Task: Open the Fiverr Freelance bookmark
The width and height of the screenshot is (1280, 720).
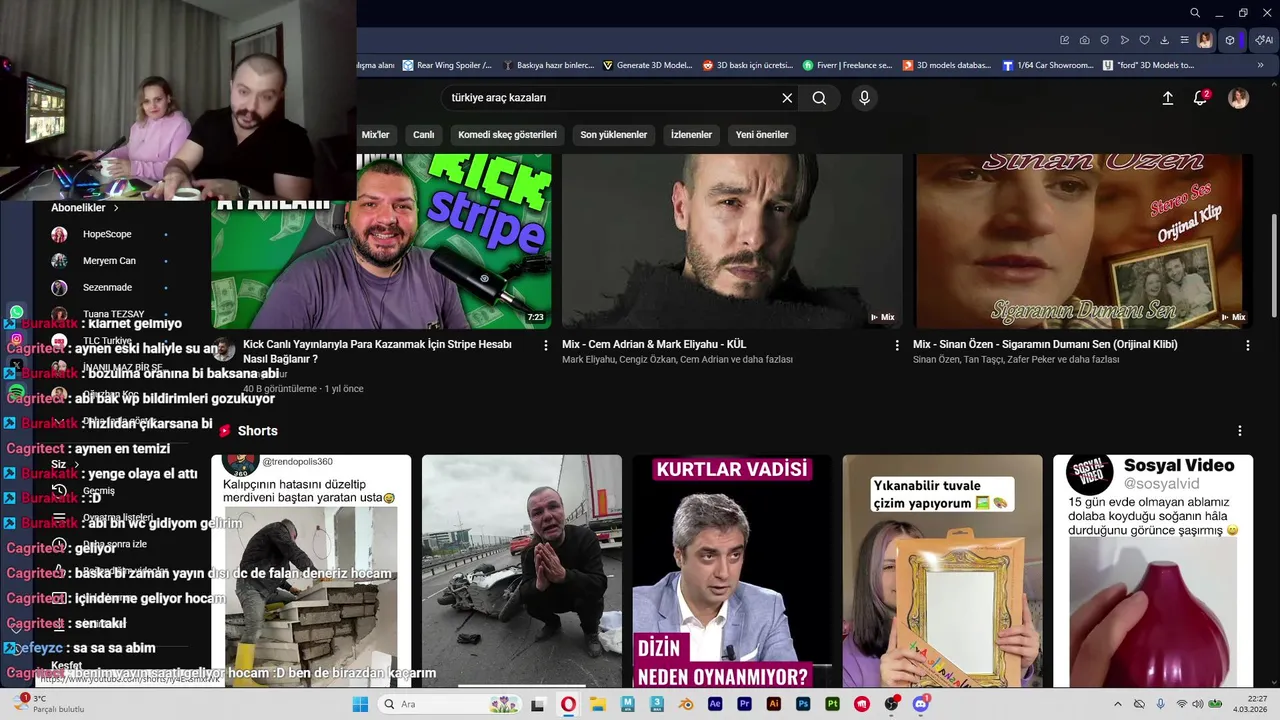Action: pyautogui.click(x=847, y=65)
